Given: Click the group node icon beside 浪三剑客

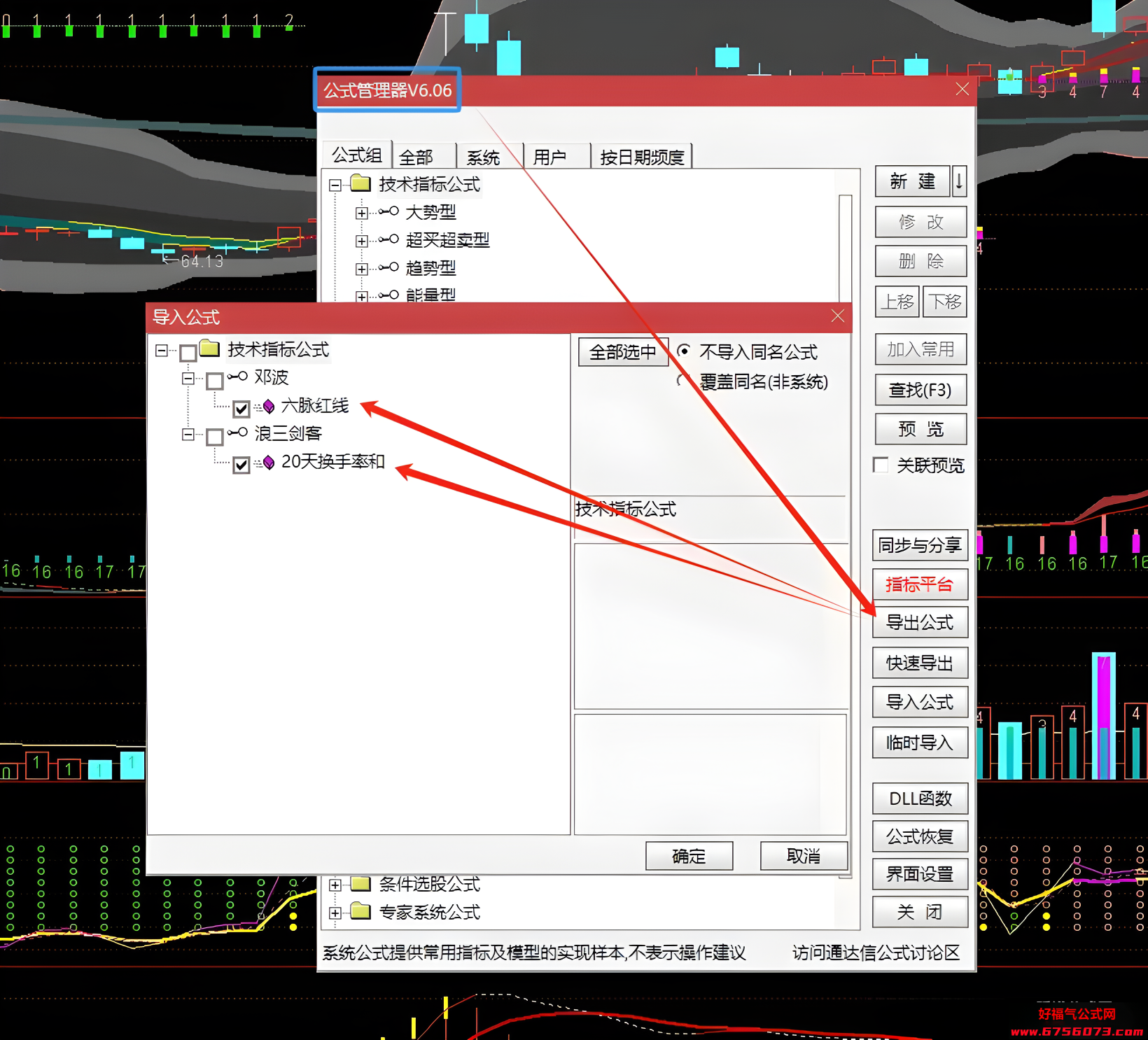Looking at the screenshot, I should pos(237,433).
